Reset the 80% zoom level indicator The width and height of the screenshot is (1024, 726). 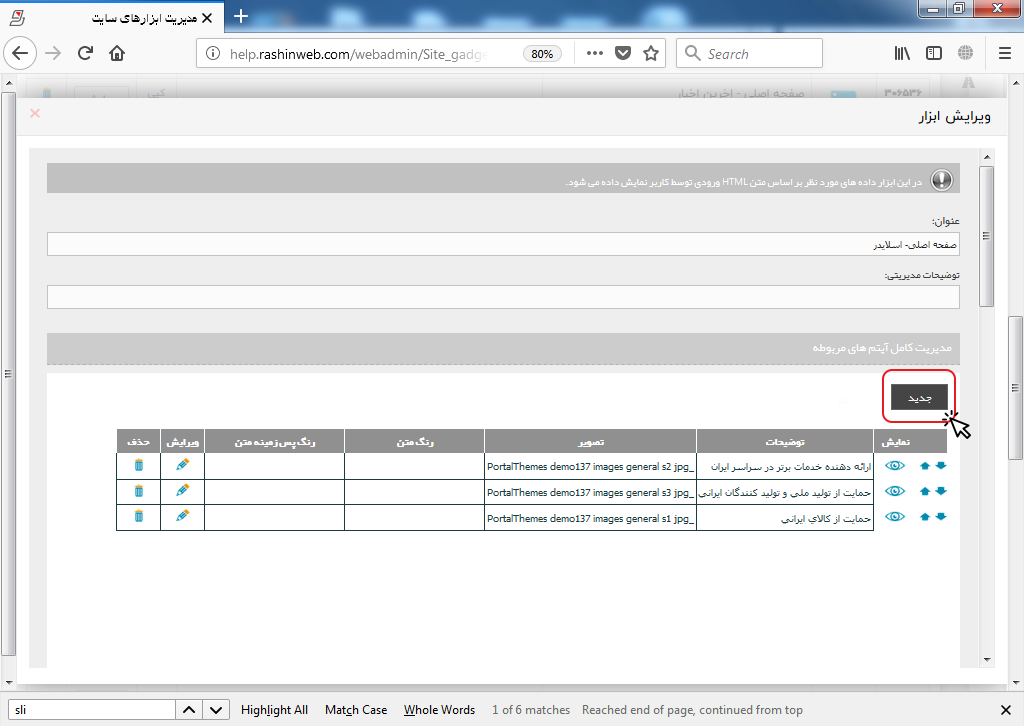coord(542,54)
